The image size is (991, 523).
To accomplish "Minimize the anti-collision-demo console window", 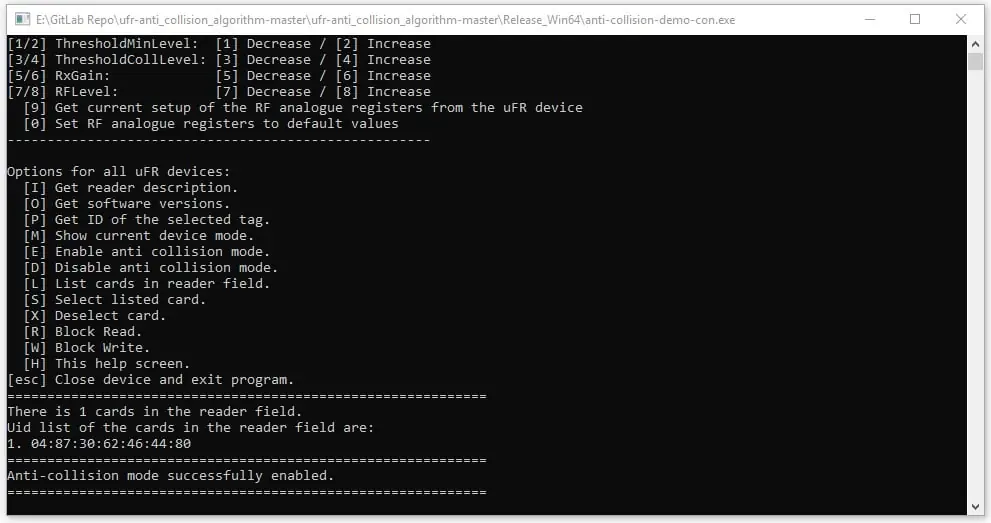I will coord(870,20).
